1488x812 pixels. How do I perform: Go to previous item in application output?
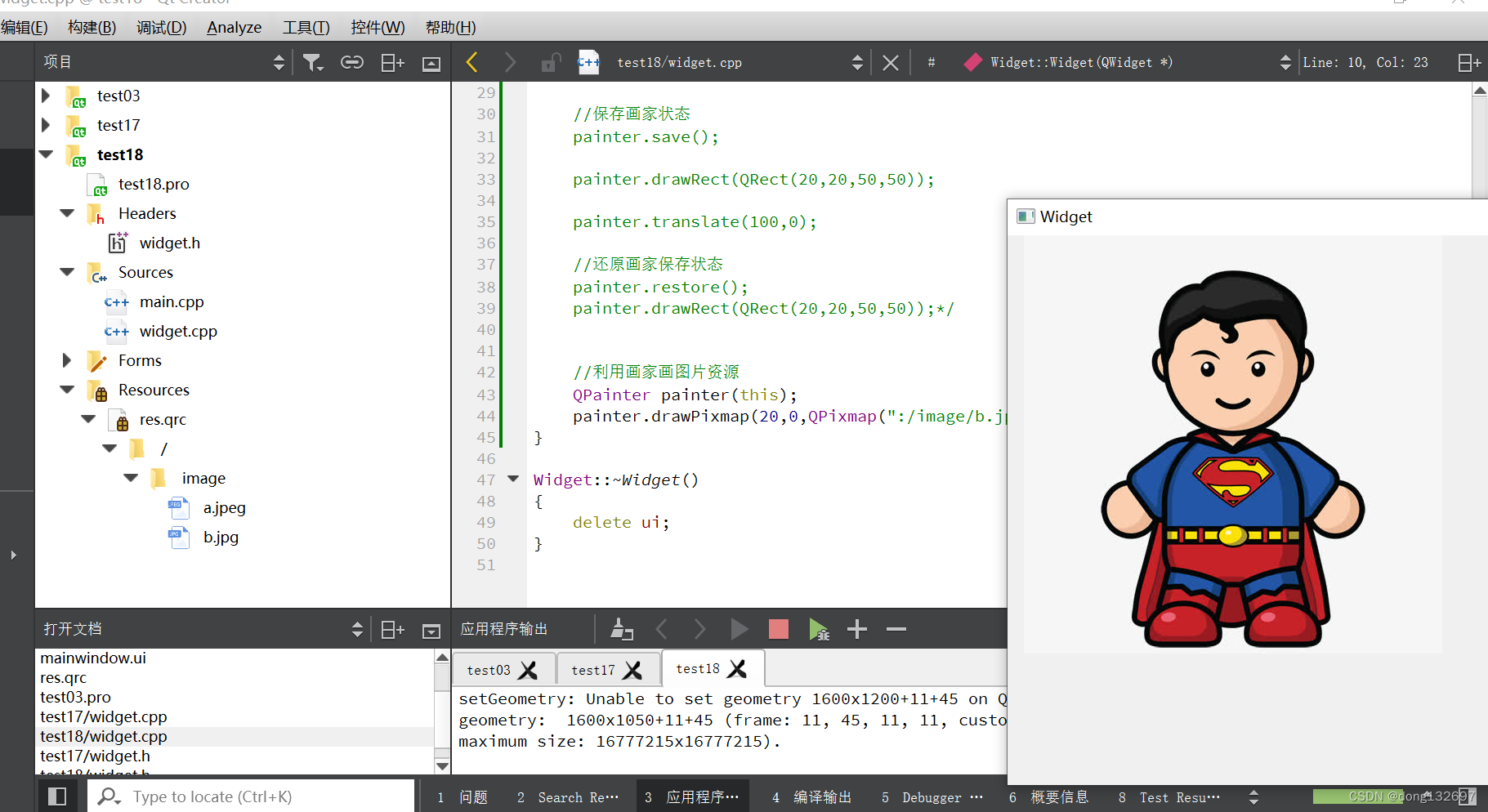(x=661, y=629)
